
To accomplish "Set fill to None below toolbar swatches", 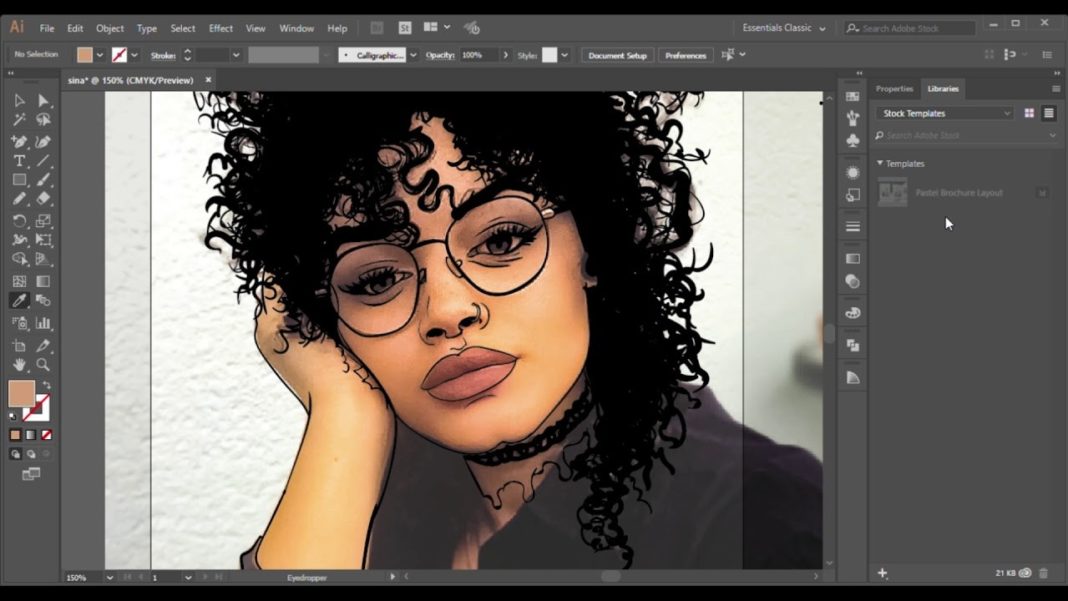I will click(45, 434).
